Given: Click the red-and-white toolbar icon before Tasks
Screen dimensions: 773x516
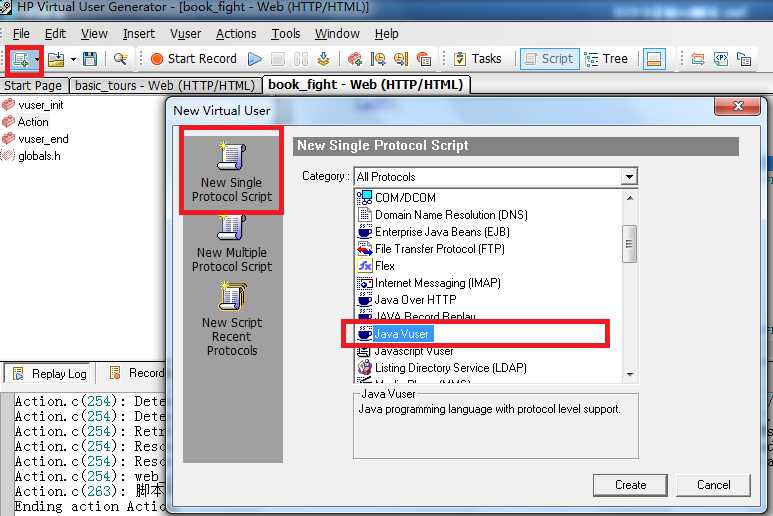Looking at the screenshot, I should pyautogui.click(x=424, y=59).
